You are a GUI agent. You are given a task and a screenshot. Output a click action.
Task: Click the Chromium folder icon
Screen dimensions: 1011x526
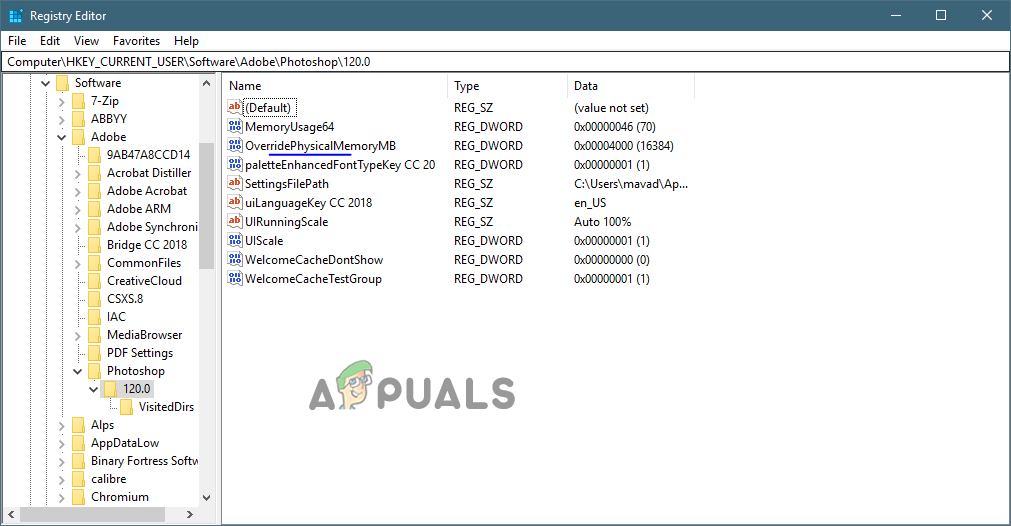79,497
